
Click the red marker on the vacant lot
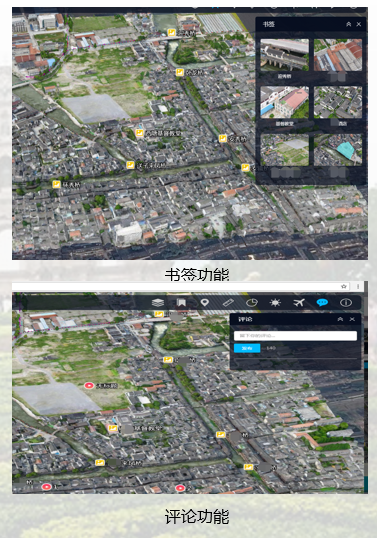point(89,386)
